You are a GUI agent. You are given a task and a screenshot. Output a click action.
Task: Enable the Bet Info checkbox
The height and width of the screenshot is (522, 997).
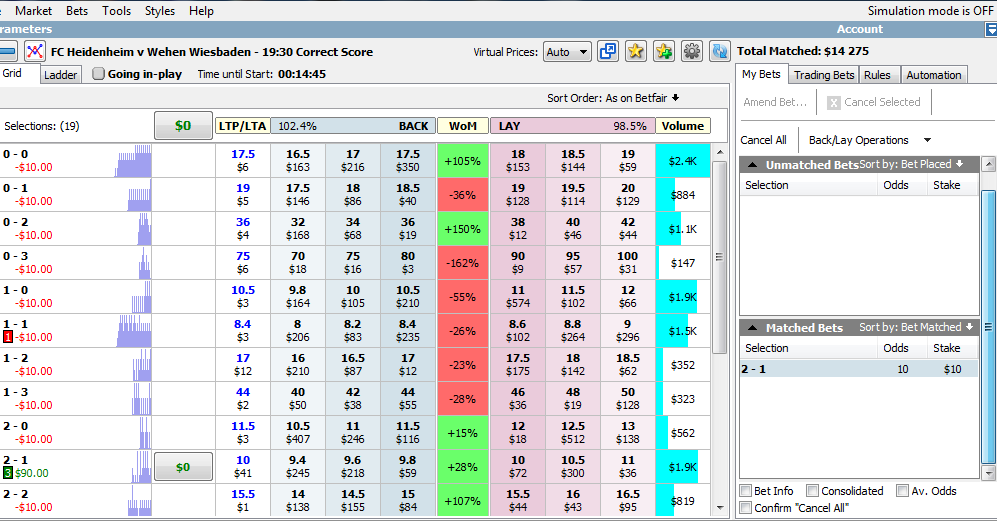point(746,491)
